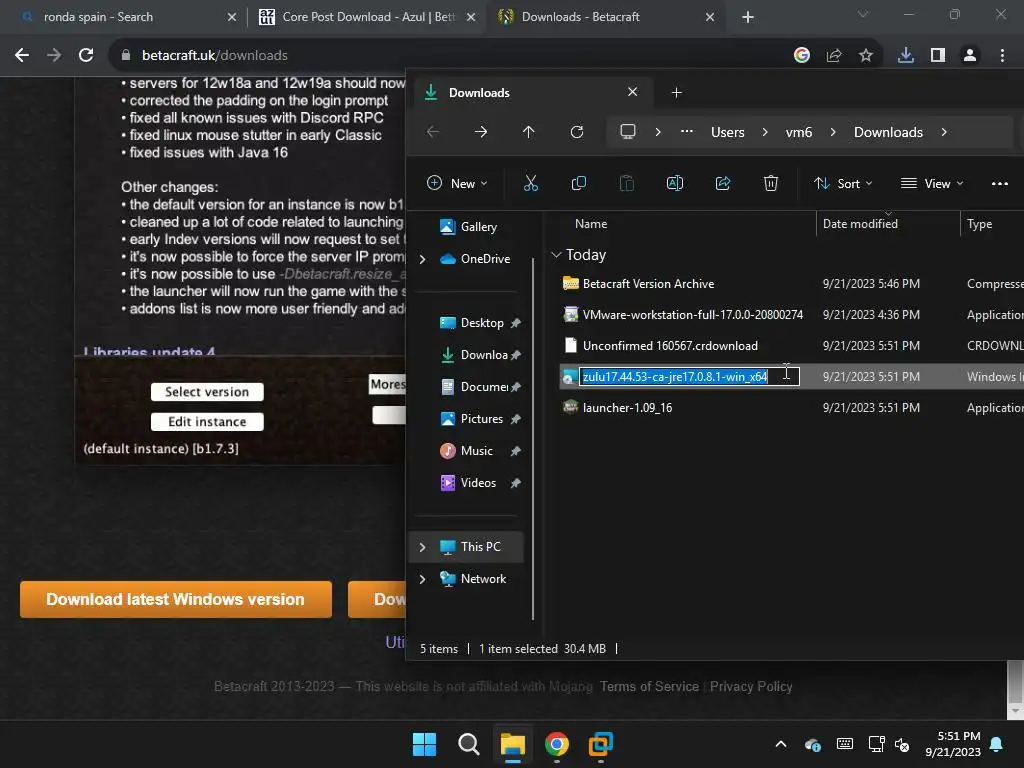Open notification bell in system tray
This screenshot has width=1024, height=768.
[x=996, y=744]
